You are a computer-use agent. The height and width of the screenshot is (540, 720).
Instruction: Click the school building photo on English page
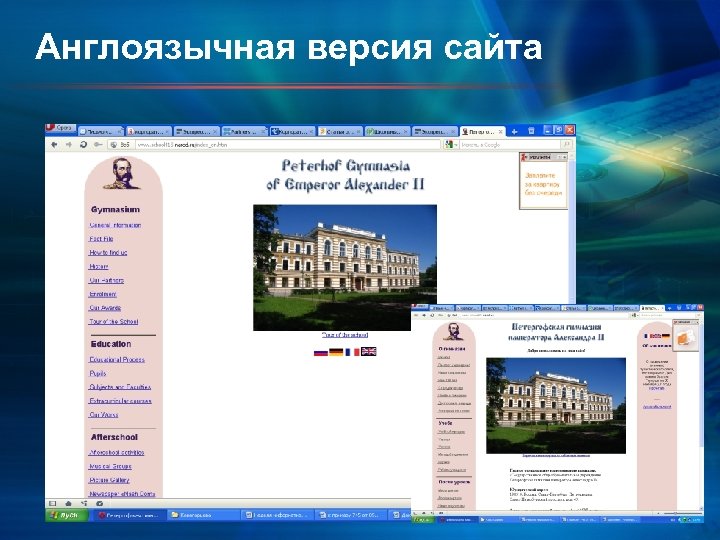pos(345,268)
